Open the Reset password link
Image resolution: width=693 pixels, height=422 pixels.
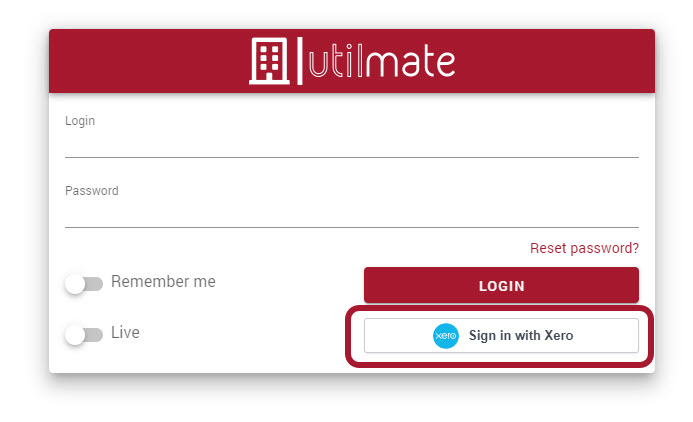(584, 248)
